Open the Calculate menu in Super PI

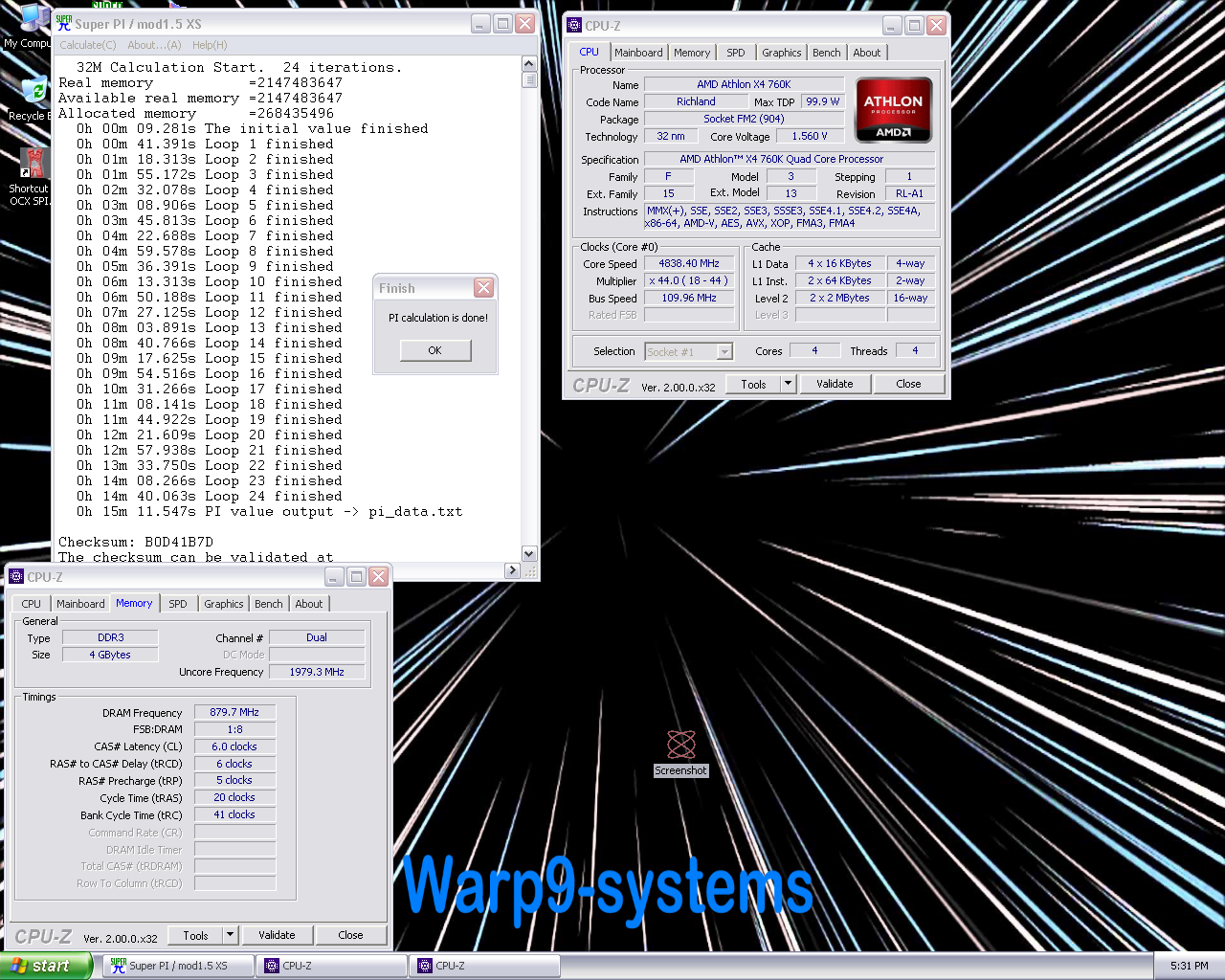tap(88, 45)
